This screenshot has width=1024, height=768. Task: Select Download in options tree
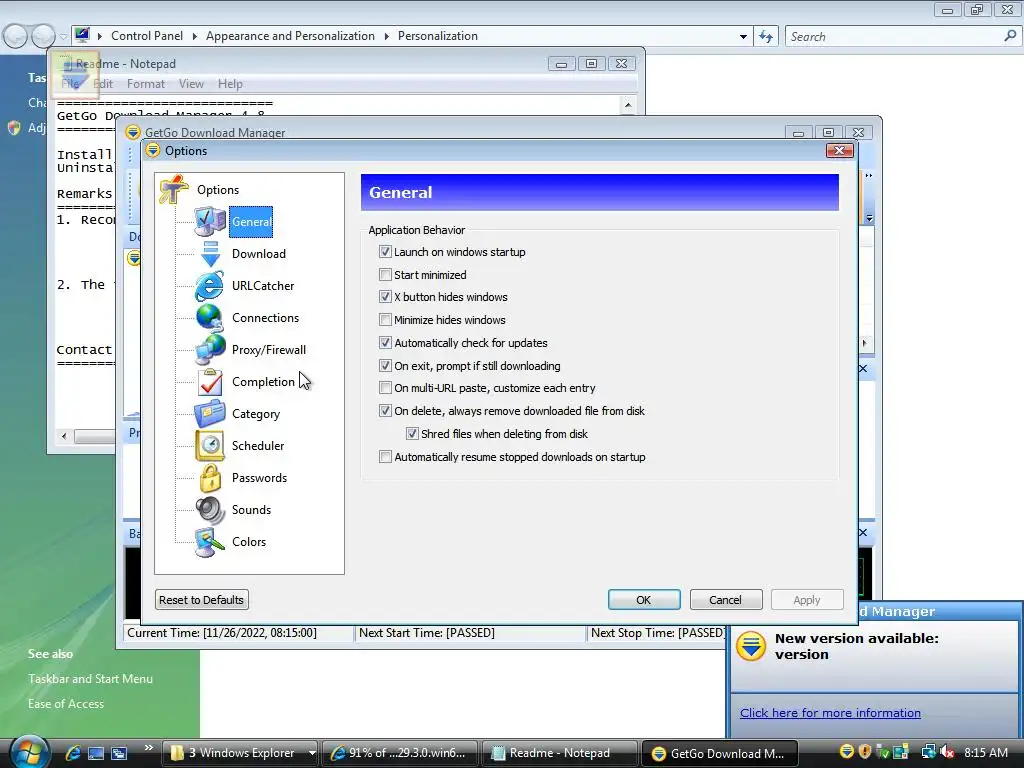pos(259,253)
